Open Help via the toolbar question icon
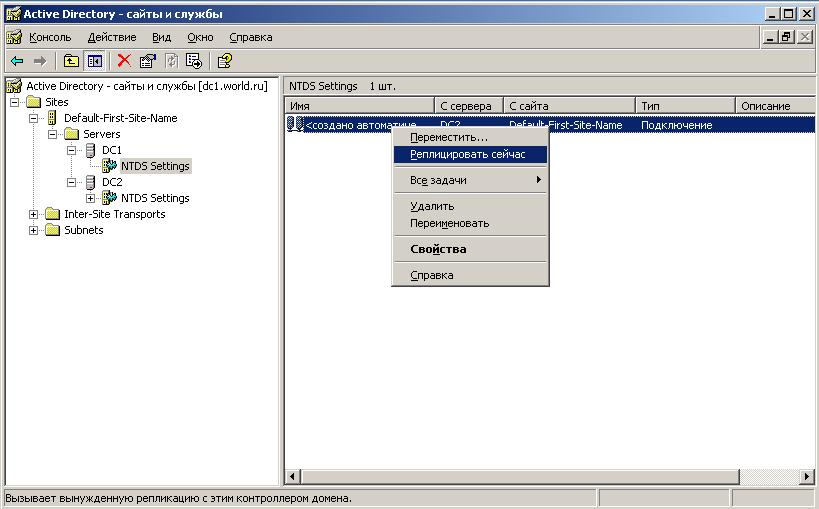This screenshot has width=819, height=509. (225, 61)
